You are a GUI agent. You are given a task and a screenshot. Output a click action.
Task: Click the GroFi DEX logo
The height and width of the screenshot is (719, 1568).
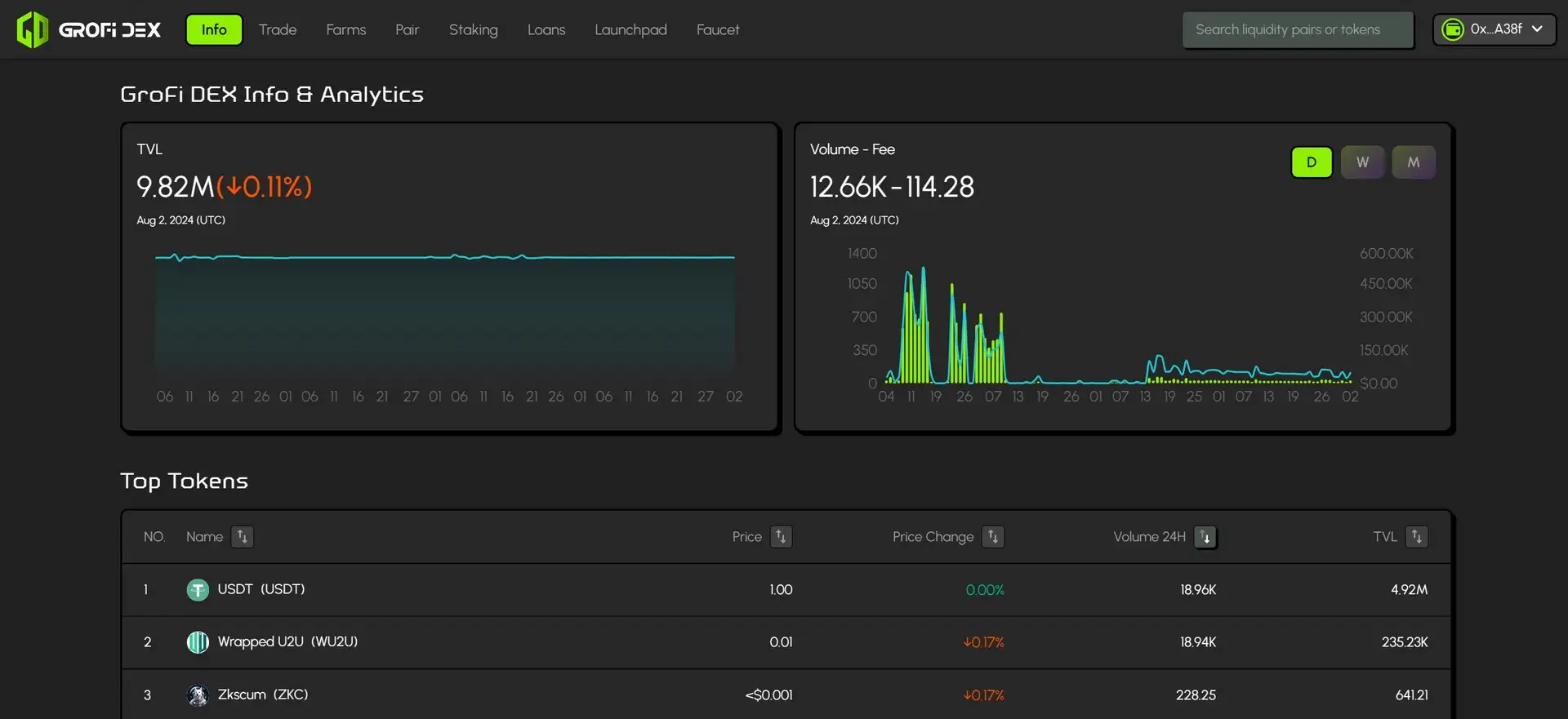tap(89, 30)
